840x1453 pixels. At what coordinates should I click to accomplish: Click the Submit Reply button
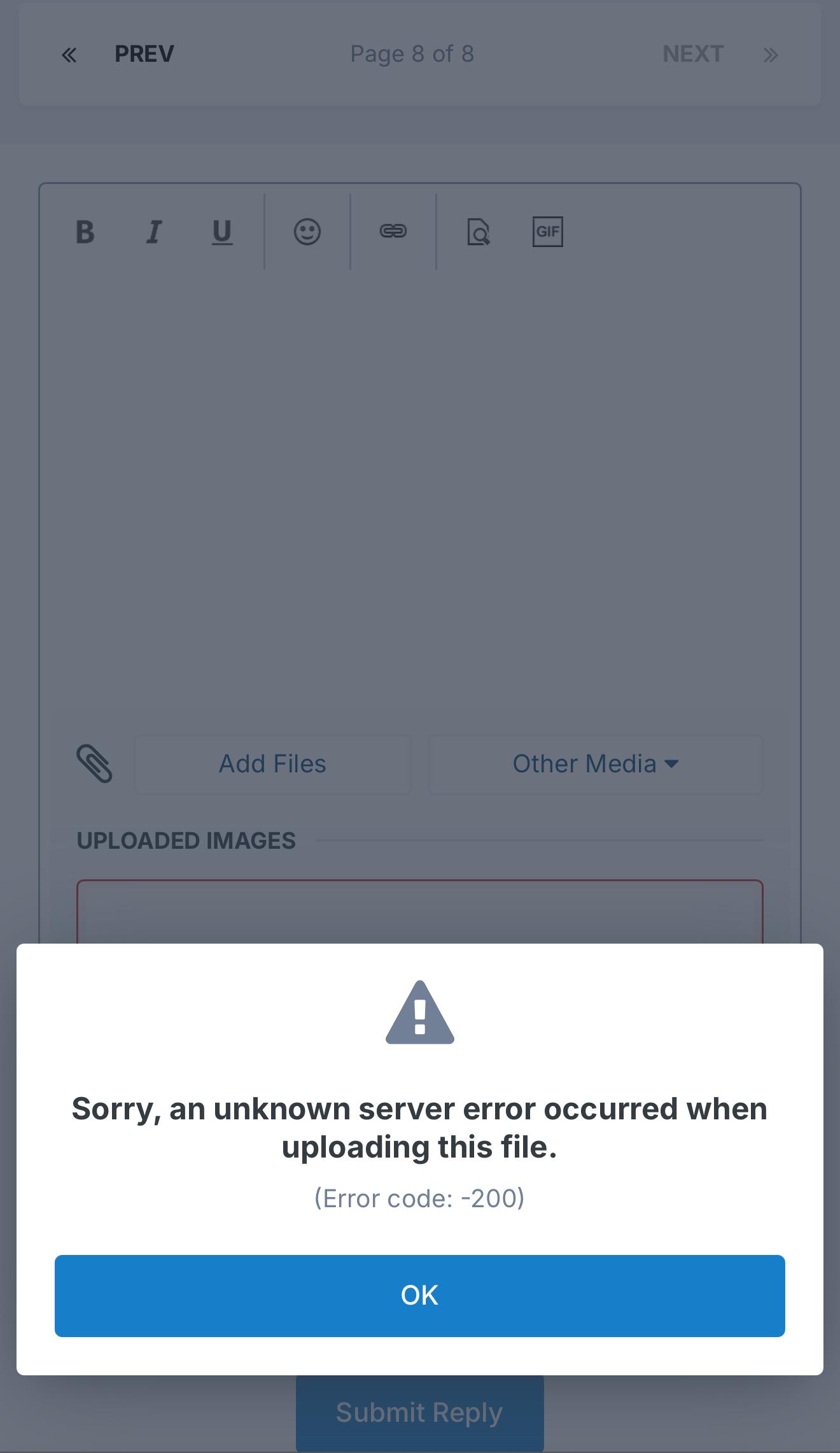[x=420, y=1413]
